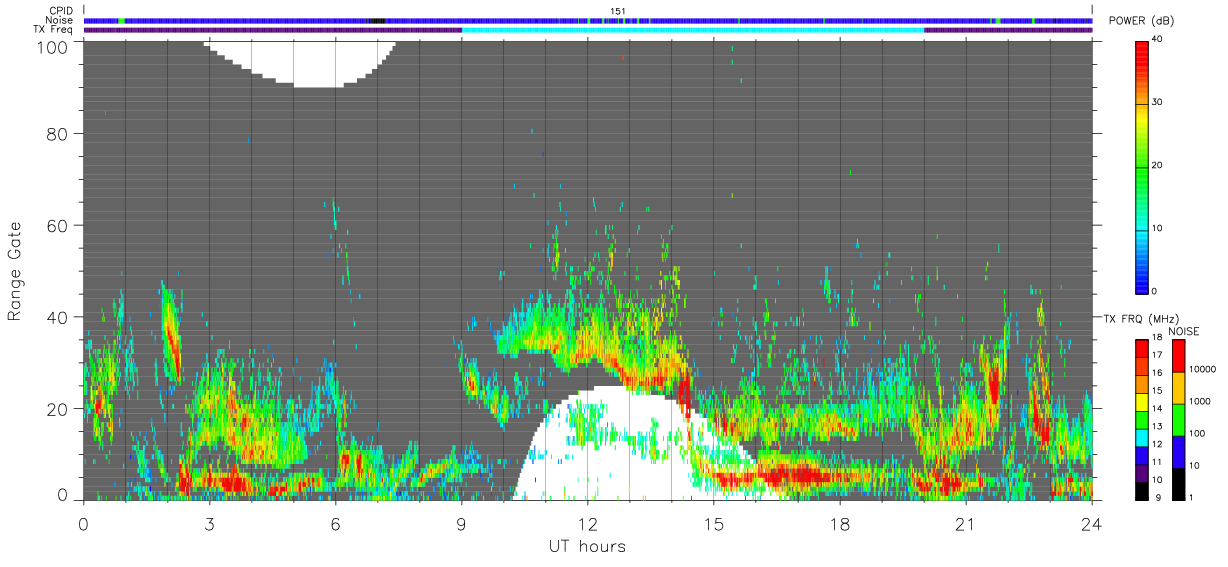1228x567 pixels.
Task: Click the 1 label on noise legend
Action: [1193, 498]
